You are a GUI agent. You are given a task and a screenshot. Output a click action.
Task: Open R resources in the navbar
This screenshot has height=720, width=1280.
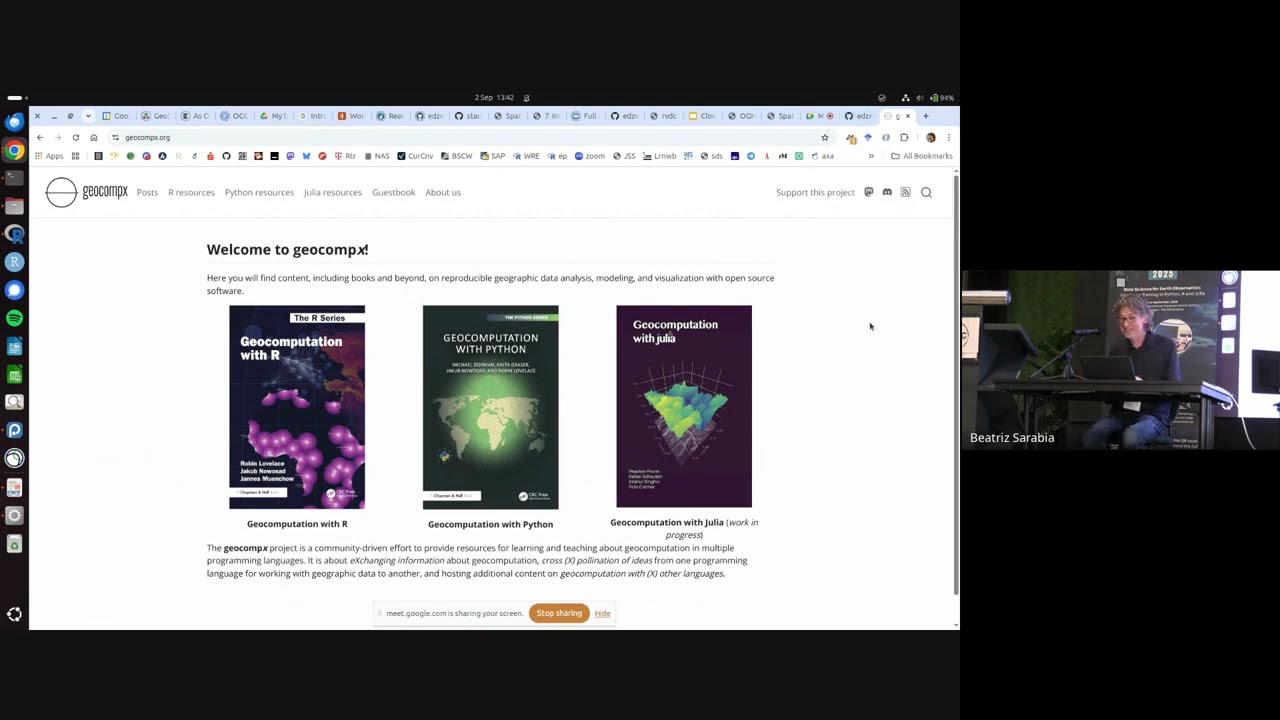191,192
